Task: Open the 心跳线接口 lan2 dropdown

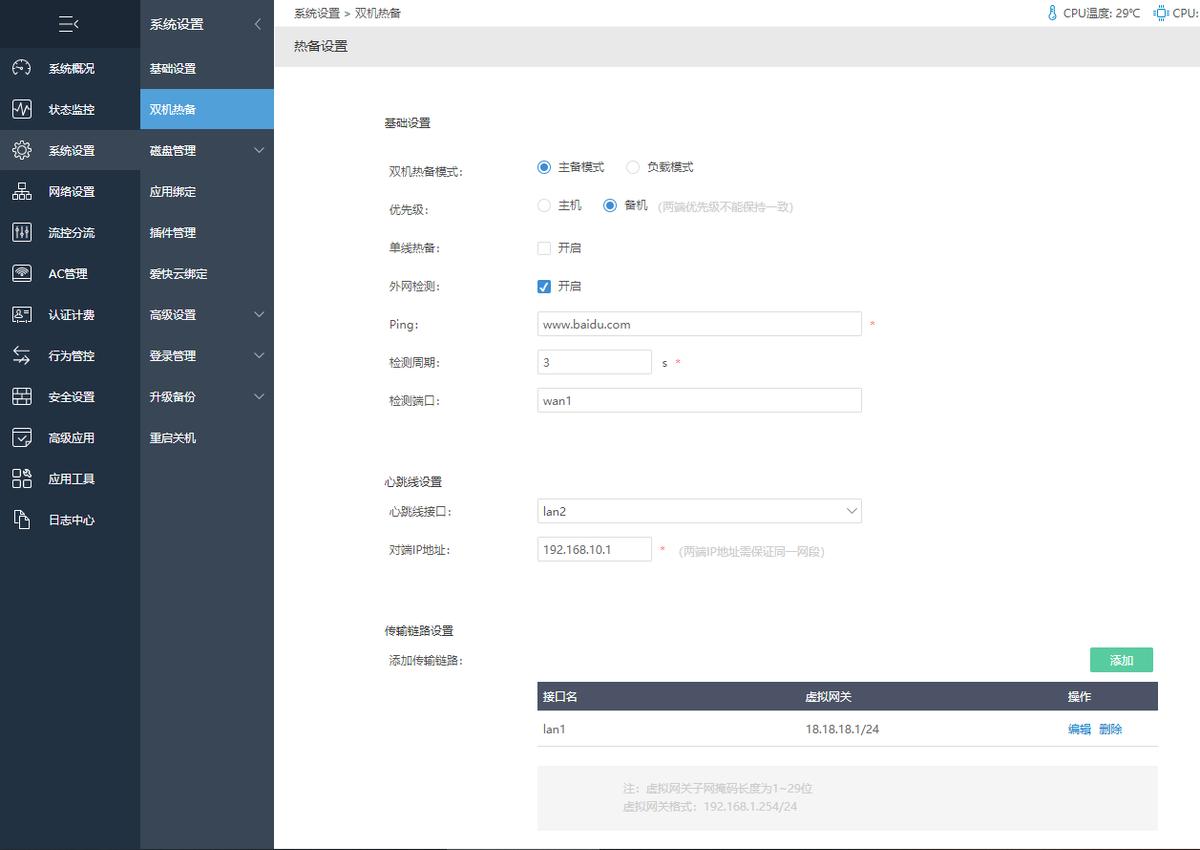Action: click(698, 510)
